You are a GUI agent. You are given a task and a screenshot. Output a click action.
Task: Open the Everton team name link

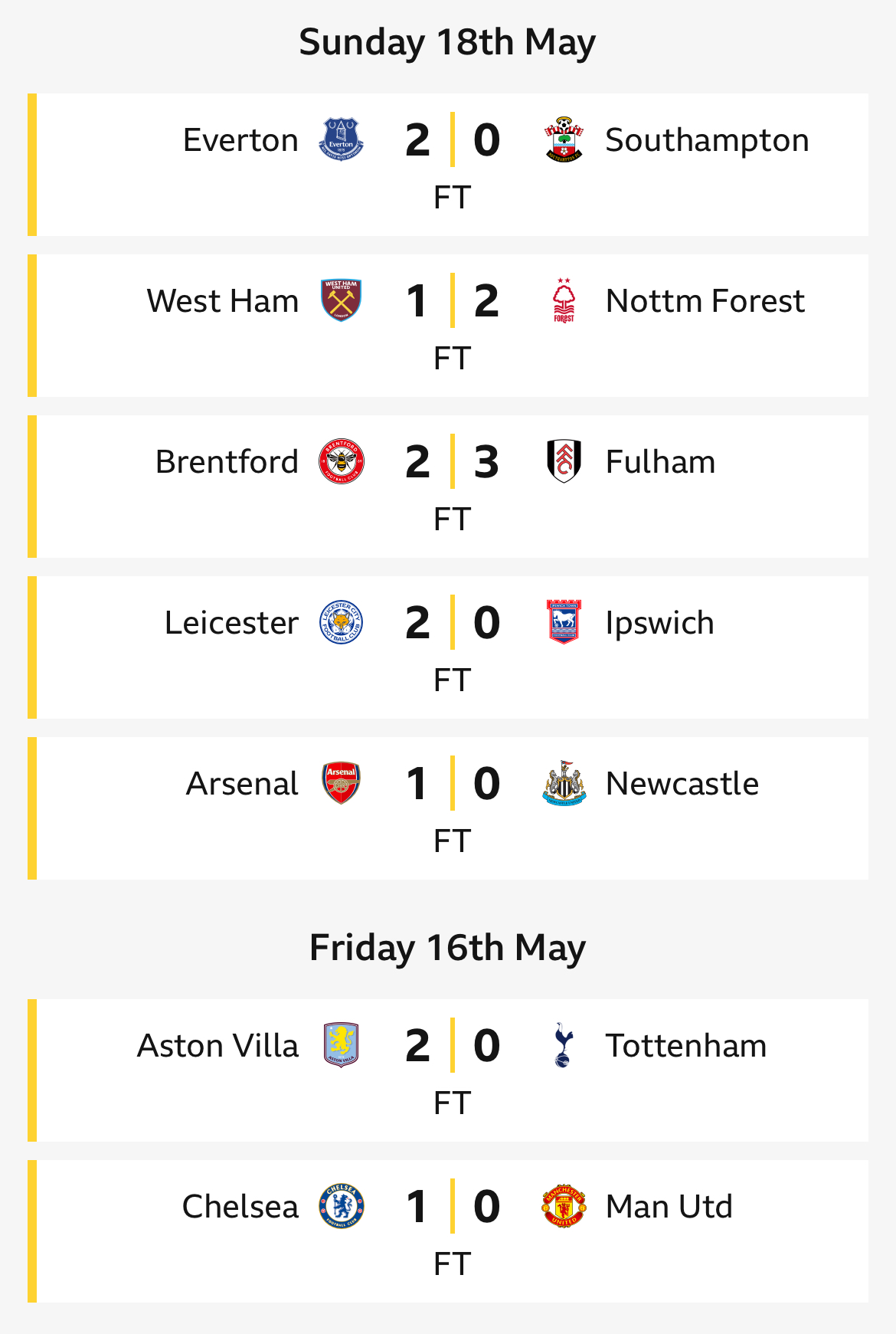(240, 140)
